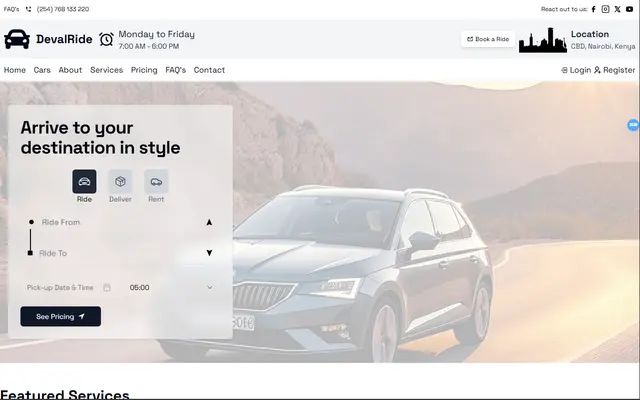Click the Ride To down arrow
This screenshot has height=400, width=640.
click(x=209, y=253)
